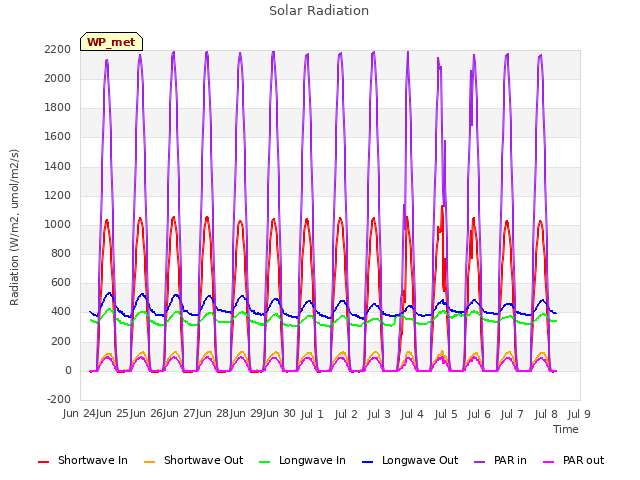The height and width of the screenshot is (480, 640).
Task: Click the -200 y-axis tick label
Action: 59,400
